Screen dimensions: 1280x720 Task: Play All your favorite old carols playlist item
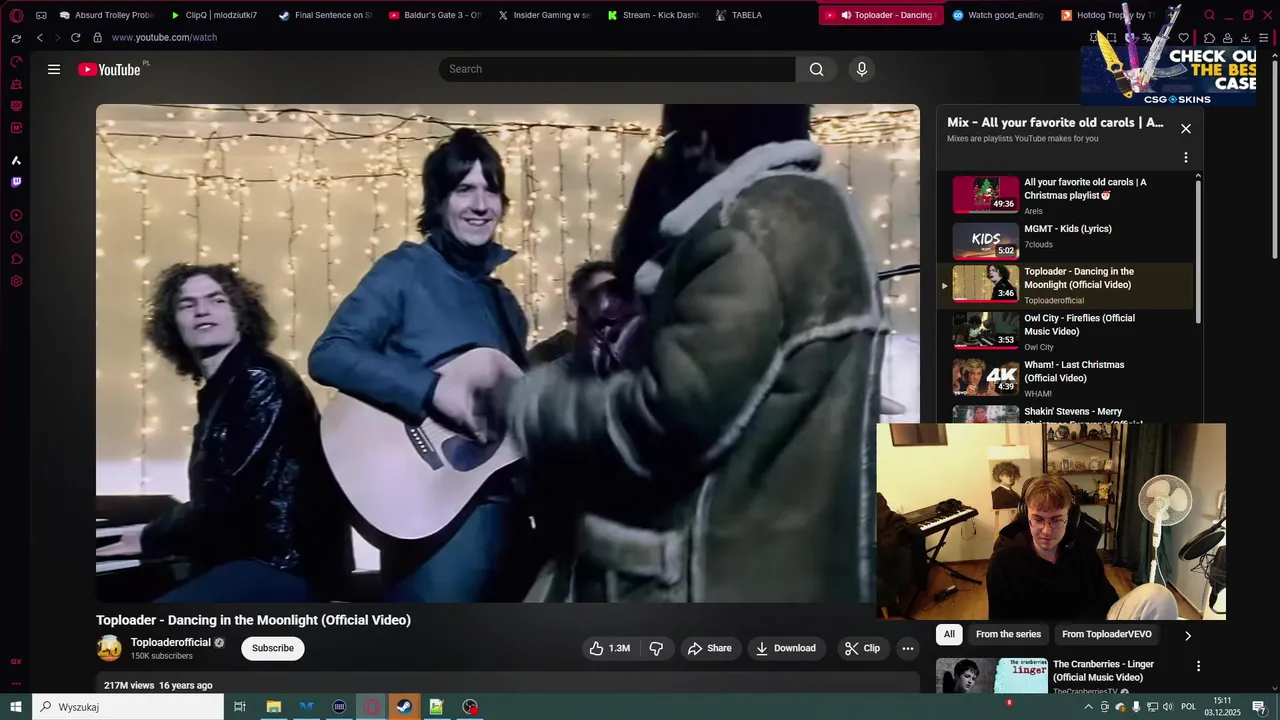(1066, 195)
